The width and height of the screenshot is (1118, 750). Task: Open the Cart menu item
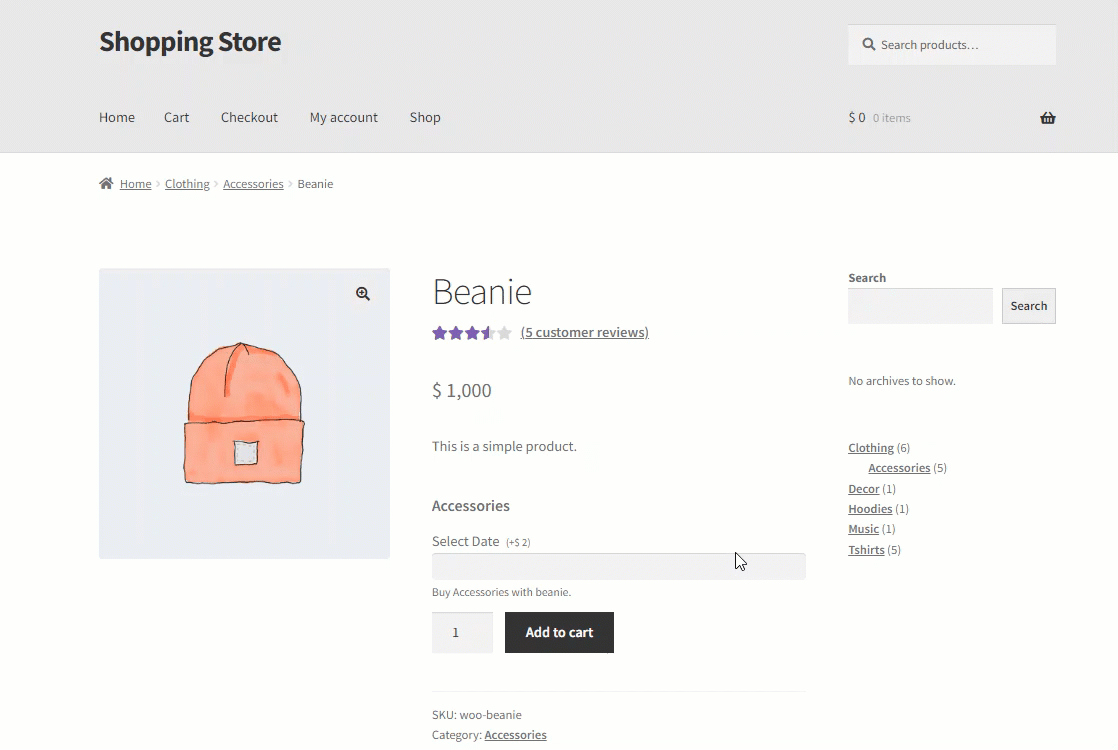[x=176, y=118]
